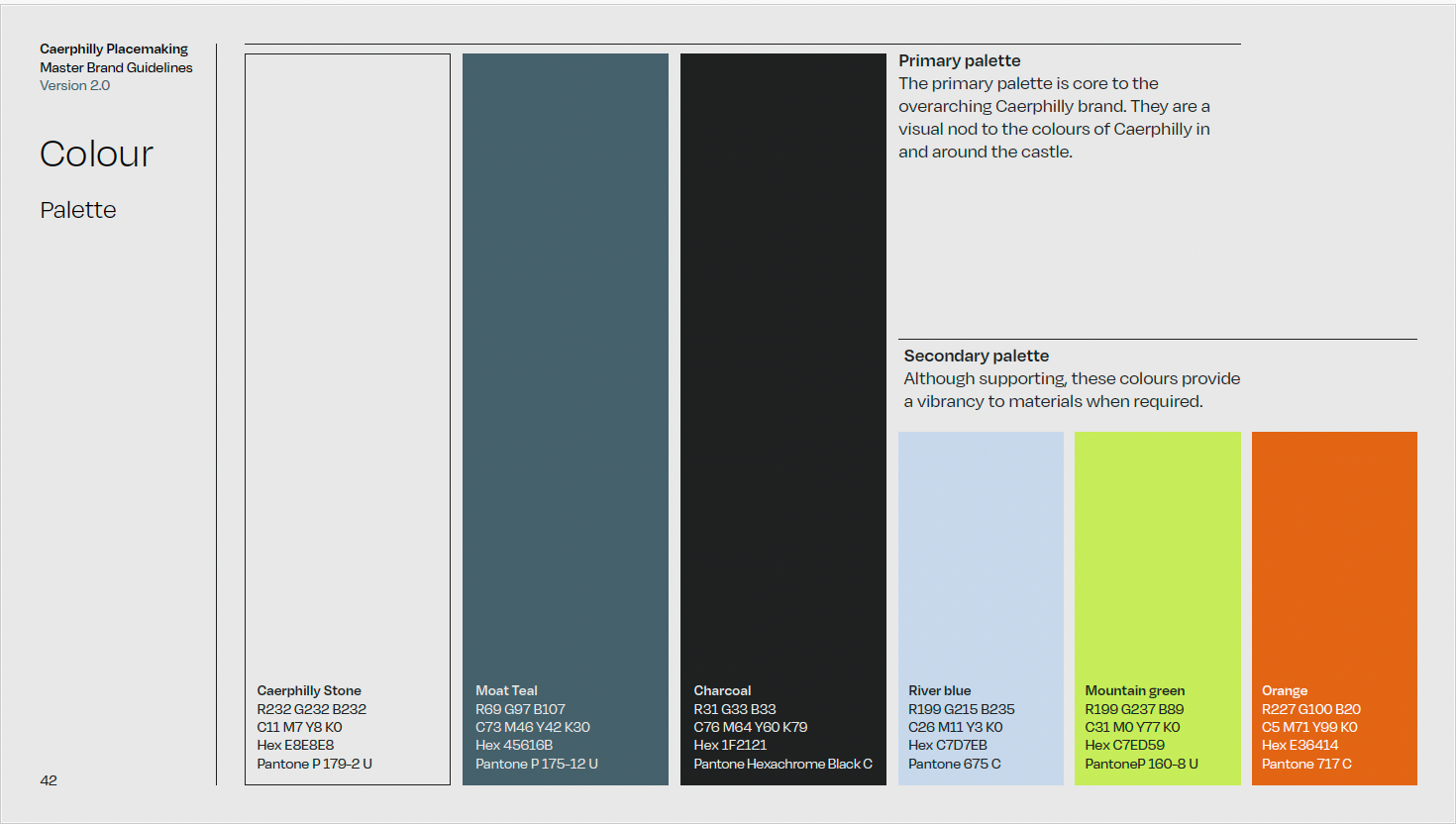1456x824 pixels.
Task: Click 'R199 G237 B89' value
Action: (x=1134, y=709)
